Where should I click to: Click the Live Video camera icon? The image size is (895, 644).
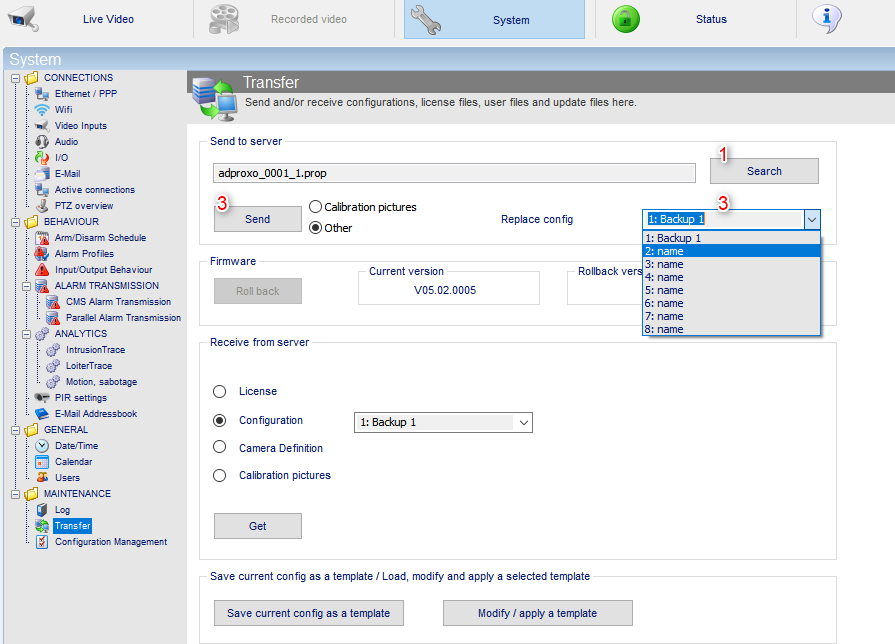pyautogui.click(x=23, y=19)
